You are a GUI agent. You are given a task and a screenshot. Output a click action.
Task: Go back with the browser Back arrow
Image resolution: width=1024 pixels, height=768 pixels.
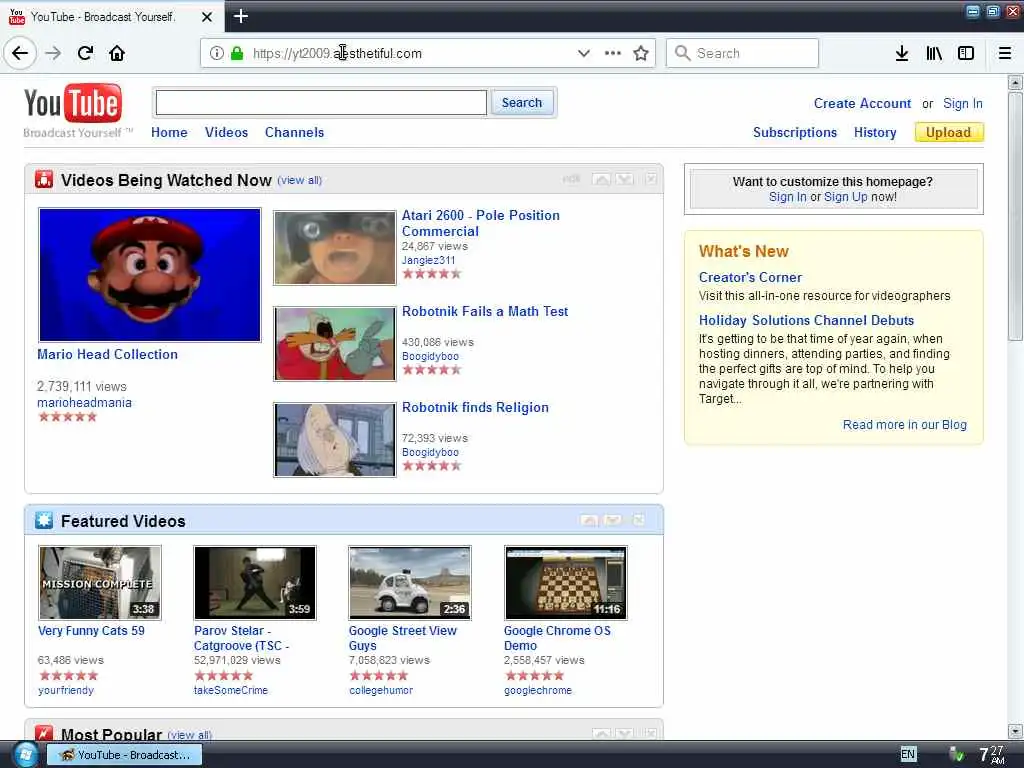(20, 53)
